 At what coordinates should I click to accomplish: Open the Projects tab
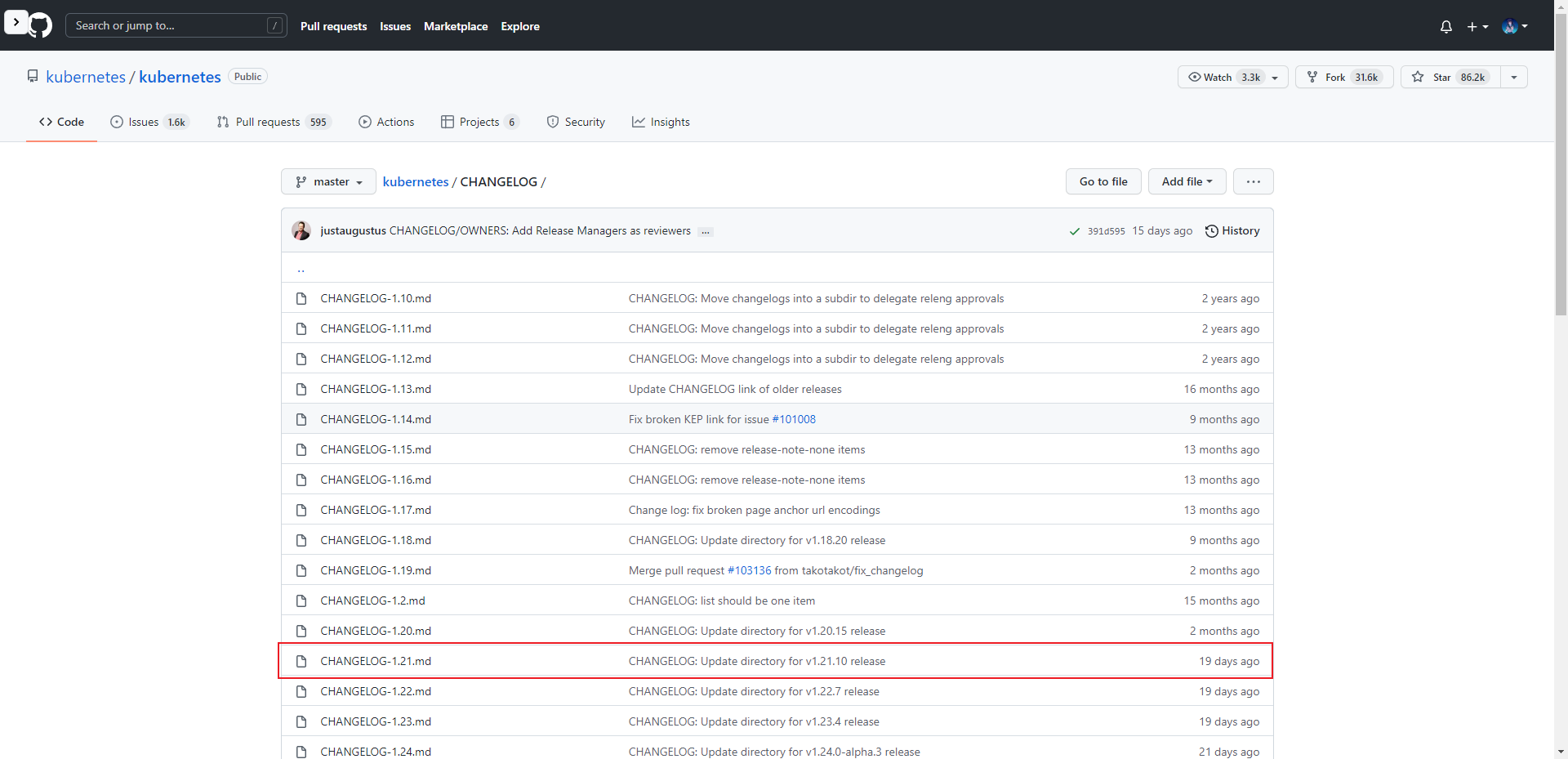click(479, 122)
